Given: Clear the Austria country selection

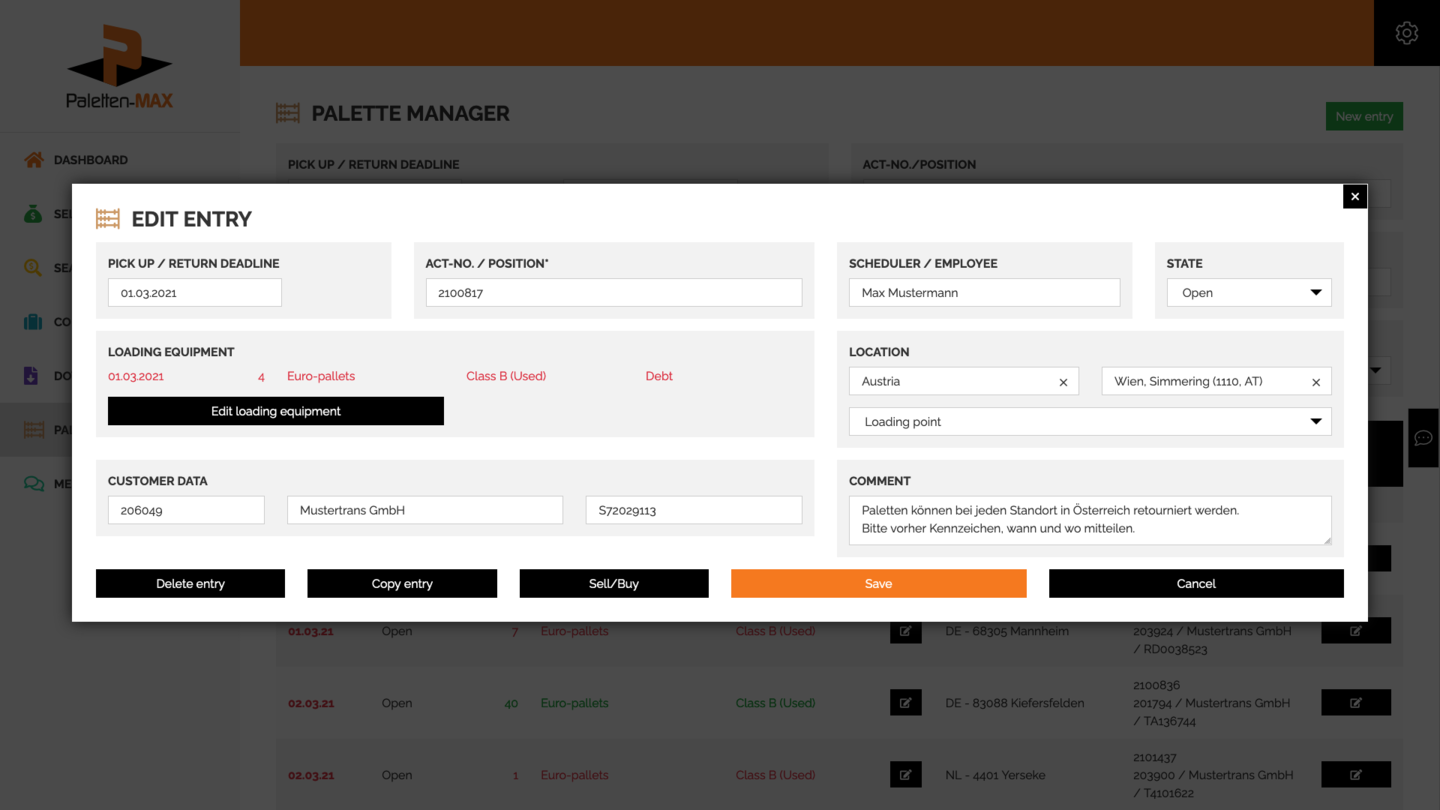Looking at the screenshot, I should pos(1063,382).
